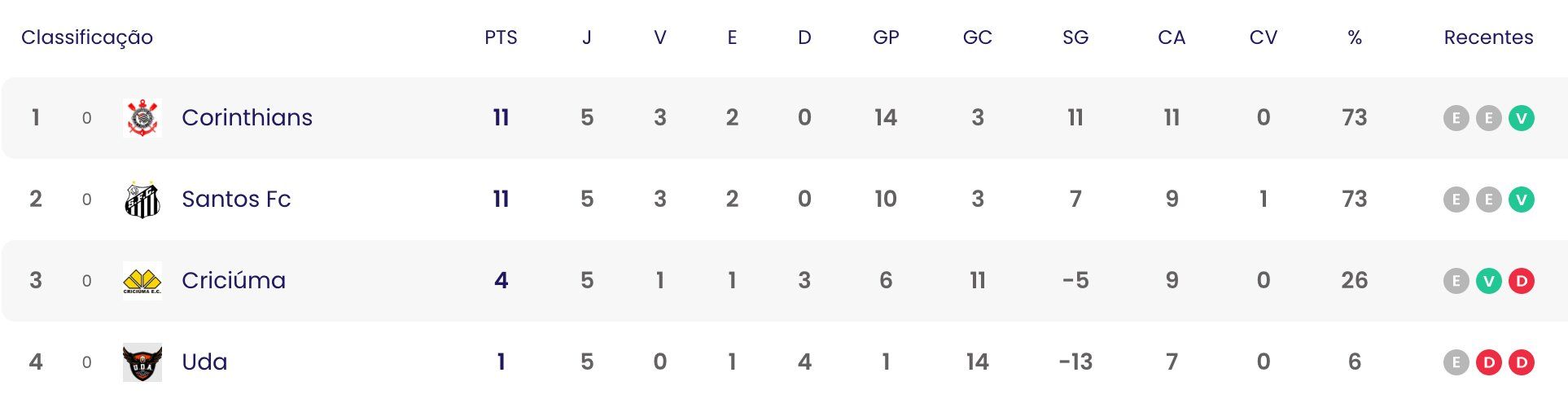Click the Uda club crest

[x=142, y=362]
